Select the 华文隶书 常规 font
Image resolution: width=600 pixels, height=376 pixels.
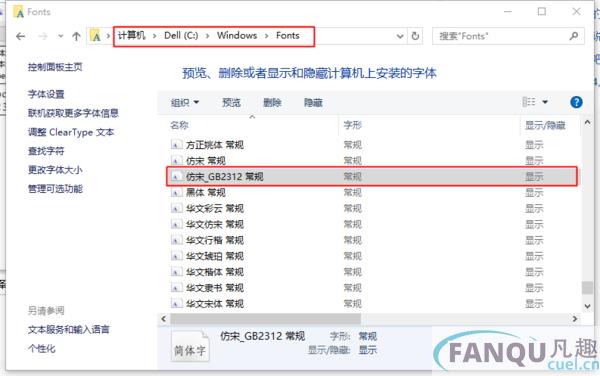tap(215, 288)
